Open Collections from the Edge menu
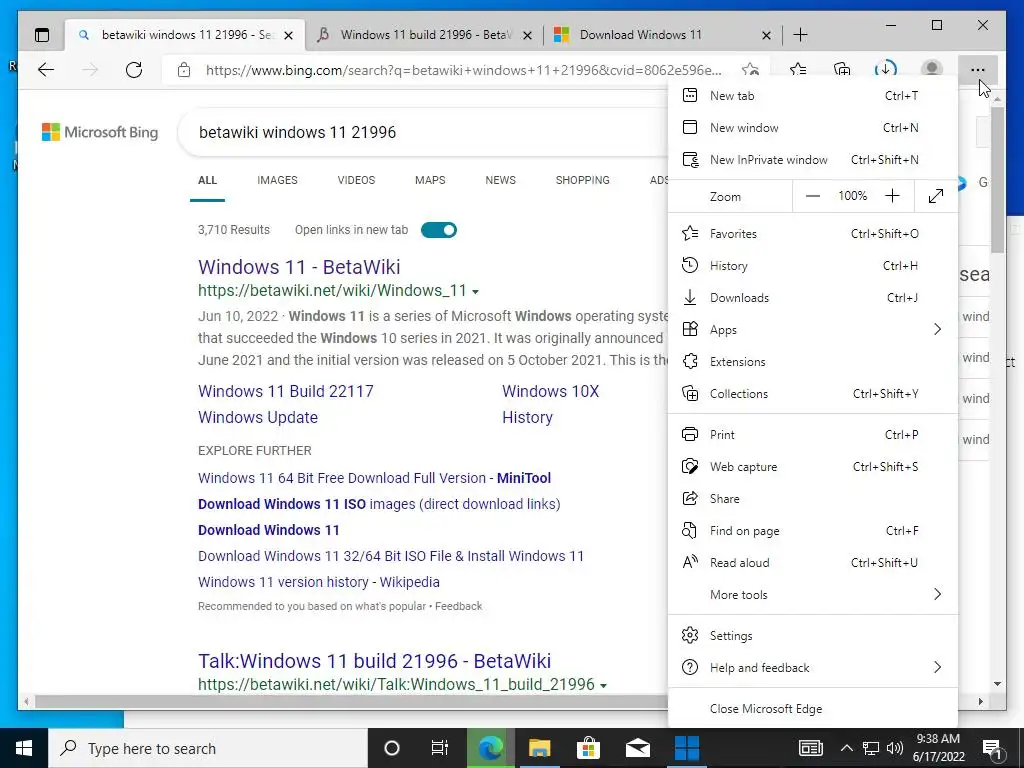Screen dimensions: 1024x768 coord(813,393)
